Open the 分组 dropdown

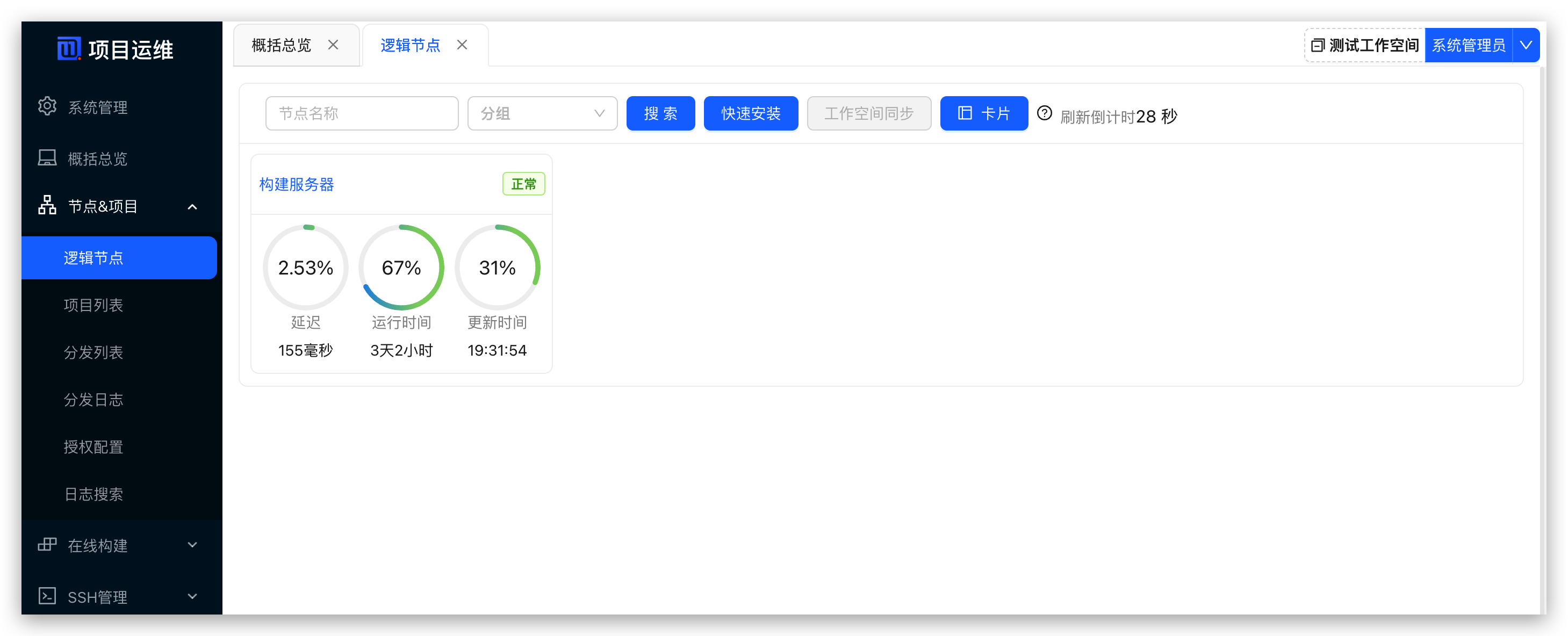pyautogui.click(x=542, y=113)
